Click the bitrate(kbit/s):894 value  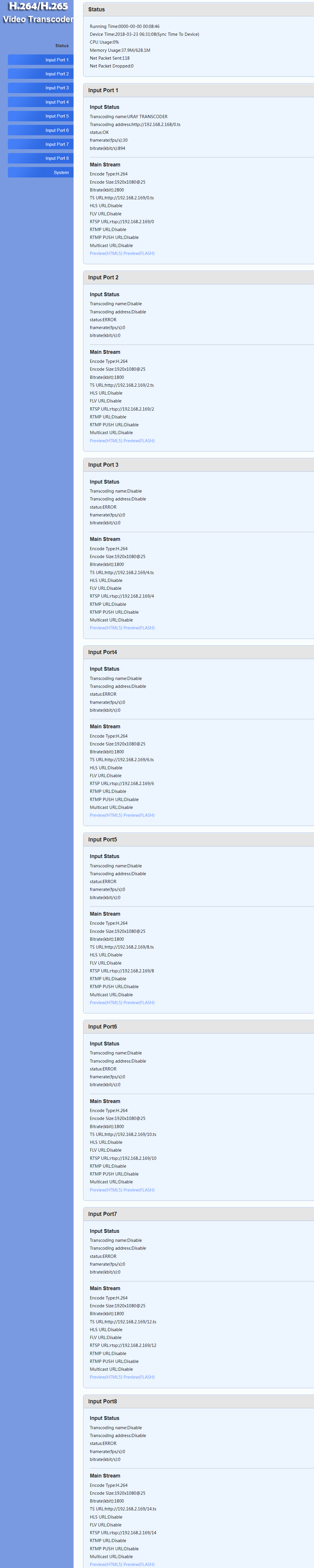point(108,148)
